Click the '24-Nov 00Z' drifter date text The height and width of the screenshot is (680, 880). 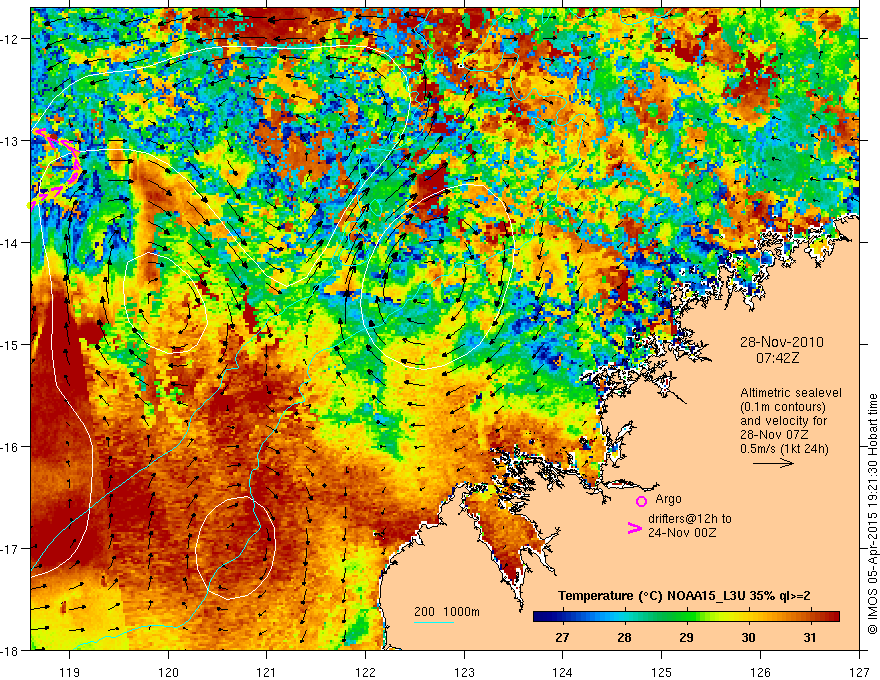tap(682, 533)
